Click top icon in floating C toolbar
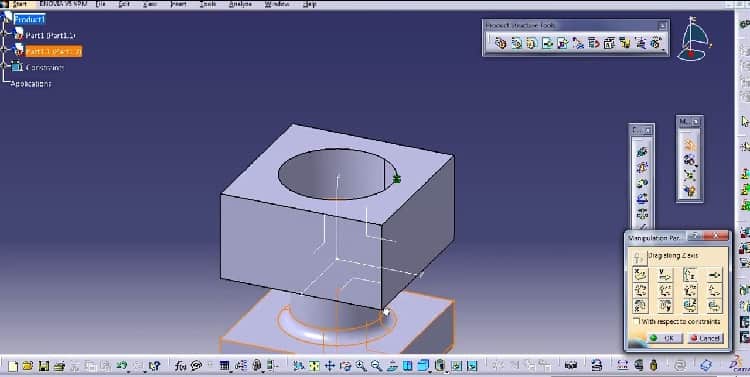 [642, 152]
